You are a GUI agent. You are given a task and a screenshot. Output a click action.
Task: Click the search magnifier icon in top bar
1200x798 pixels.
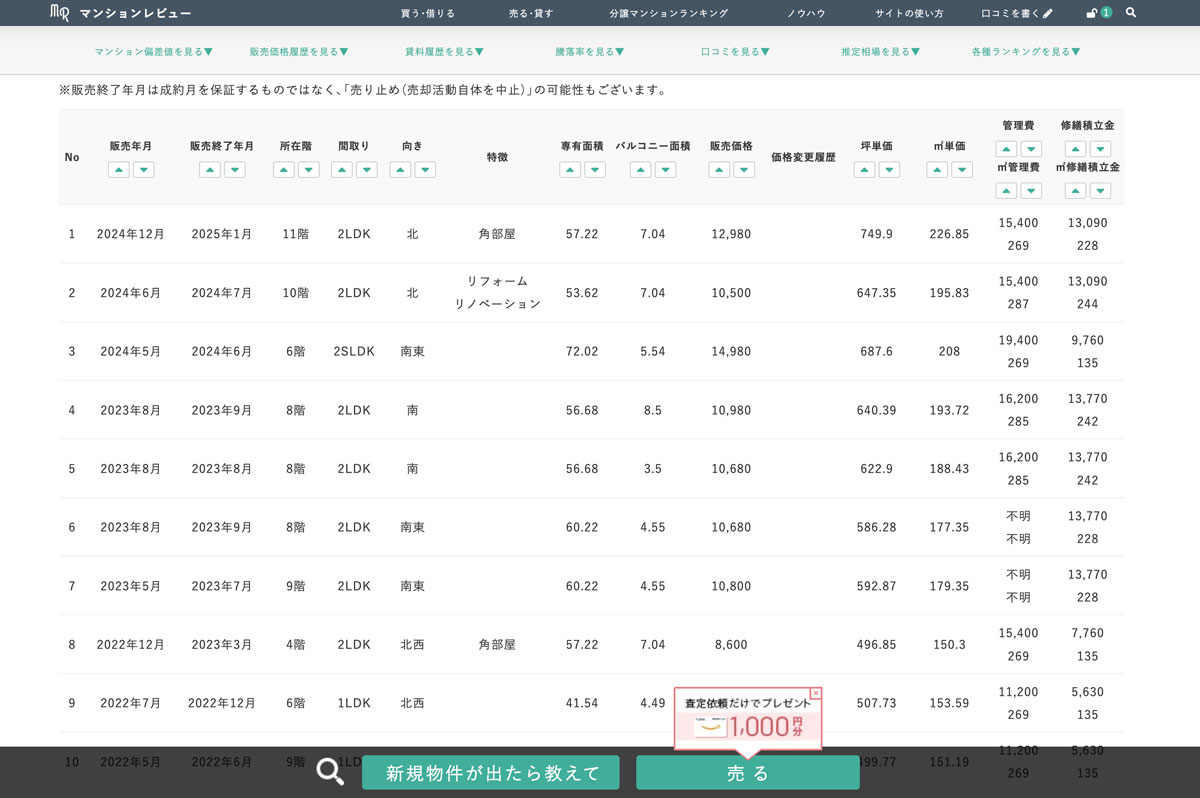pos(1131,13)
